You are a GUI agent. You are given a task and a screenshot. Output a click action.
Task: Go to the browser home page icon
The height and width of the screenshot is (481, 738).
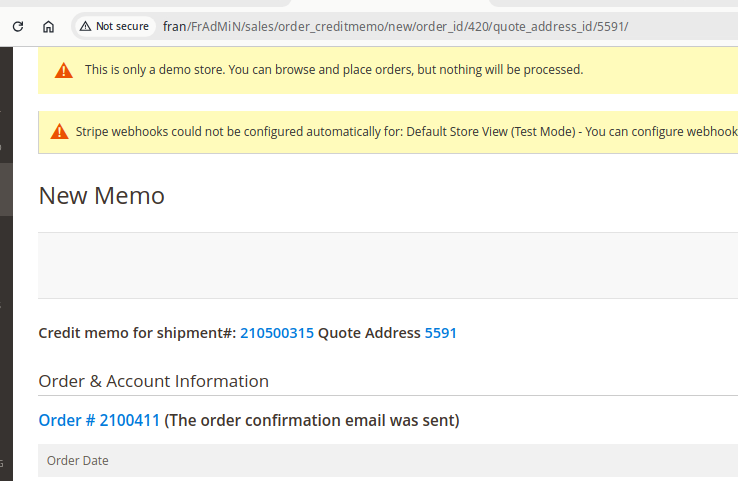coord(48,27)
